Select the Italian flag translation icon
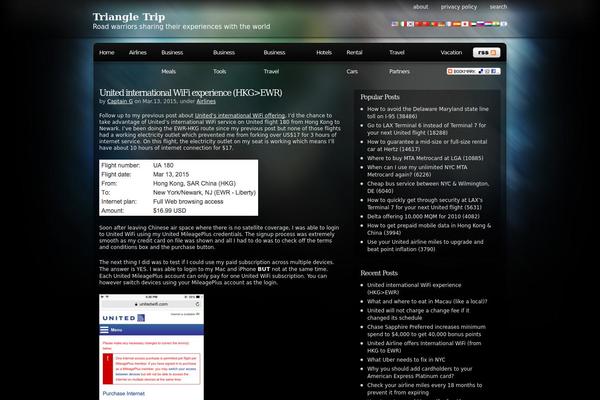Screen dimensions: 600x400 403,24
